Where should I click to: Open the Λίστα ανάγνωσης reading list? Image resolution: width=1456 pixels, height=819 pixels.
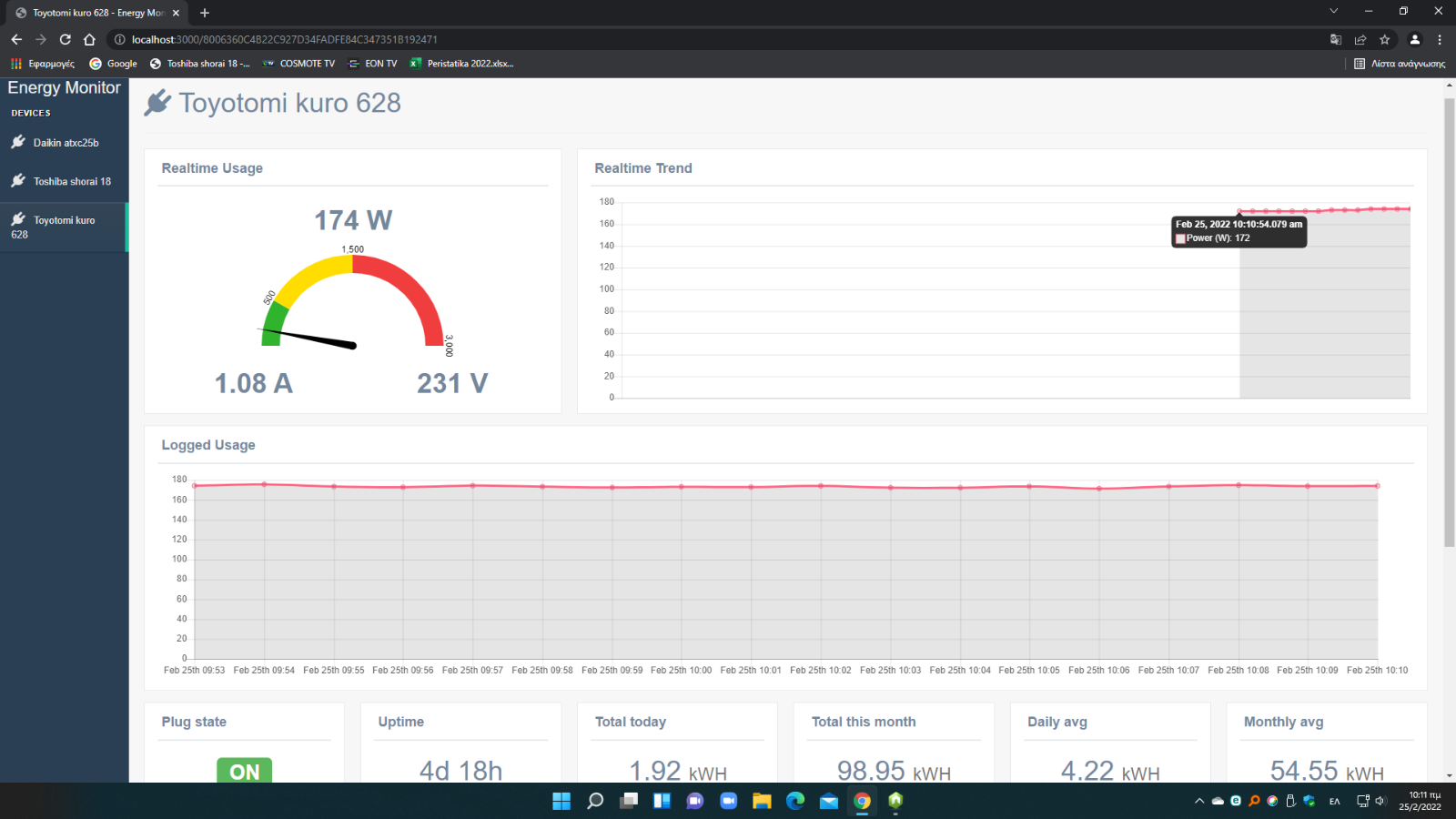click(x=1400, y=64)
